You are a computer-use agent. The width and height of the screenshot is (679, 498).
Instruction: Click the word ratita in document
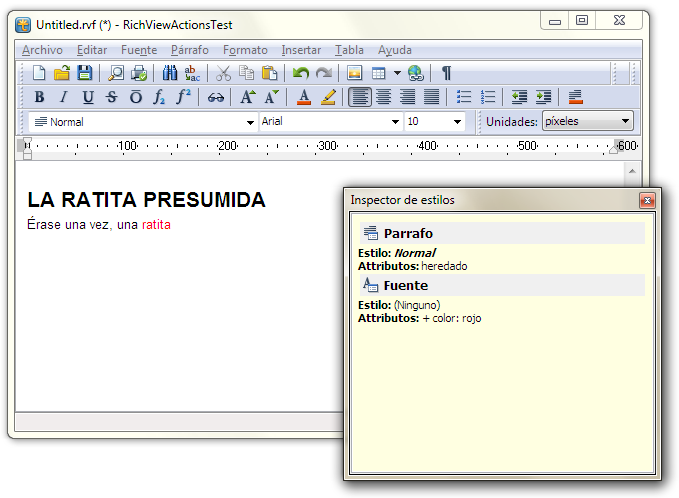156,225
